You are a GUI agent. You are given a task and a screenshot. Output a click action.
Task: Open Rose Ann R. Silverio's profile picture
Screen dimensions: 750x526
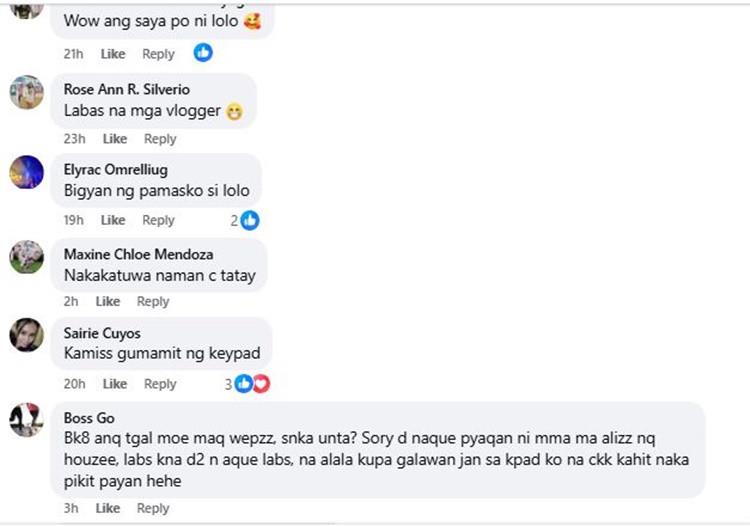(x=27, y=93)
